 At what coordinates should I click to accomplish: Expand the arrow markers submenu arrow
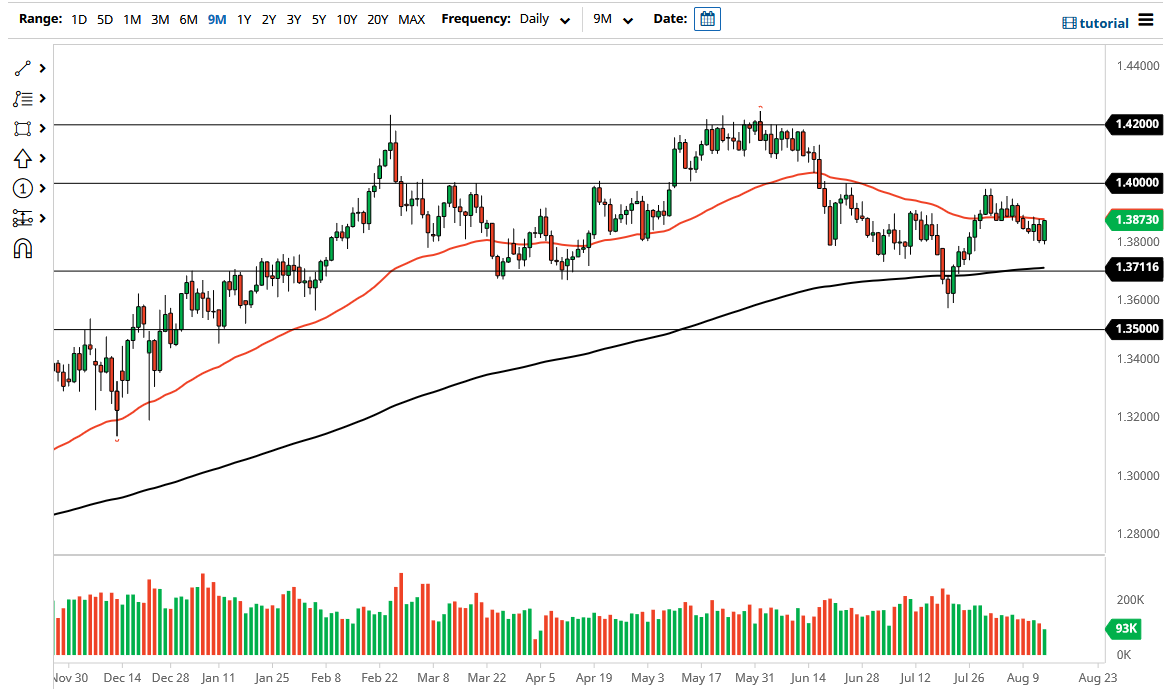click(x=43, y=159)
